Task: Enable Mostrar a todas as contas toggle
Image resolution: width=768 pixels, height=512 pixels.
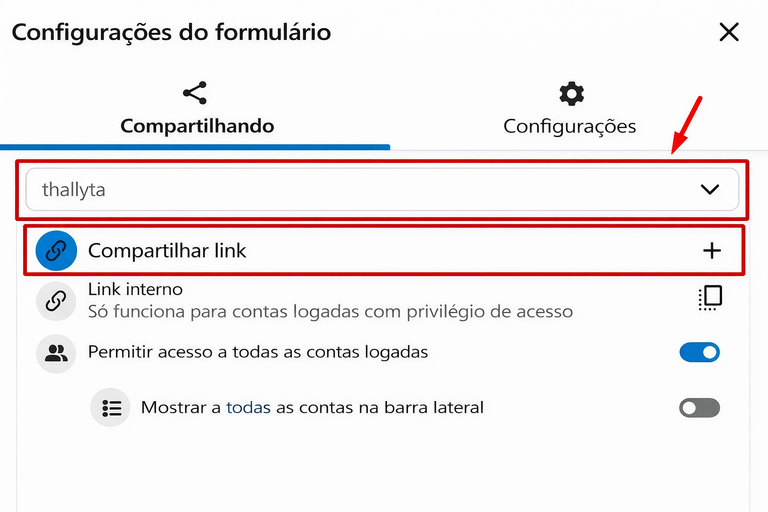Action: 699,408
